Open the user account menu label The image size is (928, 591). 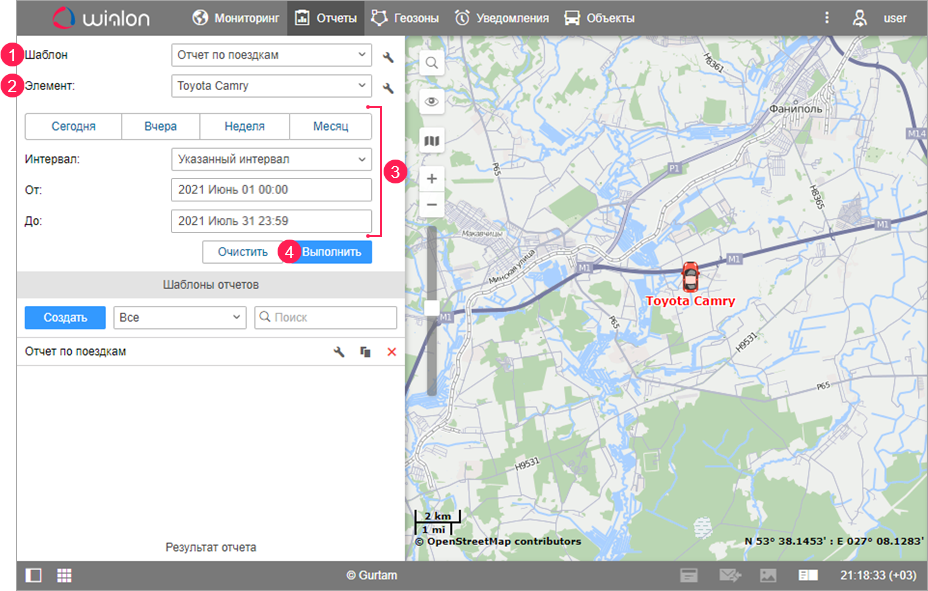[x=895, y=18]
